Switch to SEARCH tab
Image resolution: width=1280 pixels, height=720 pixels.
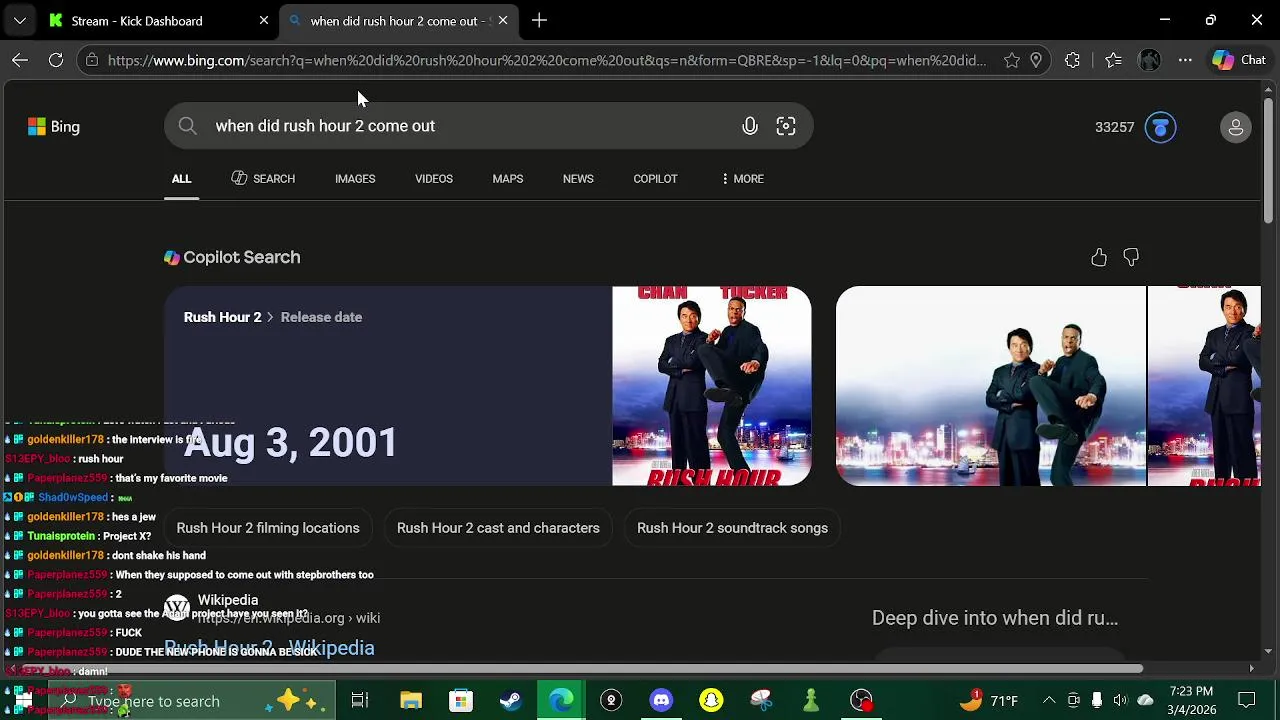[263, 179]
